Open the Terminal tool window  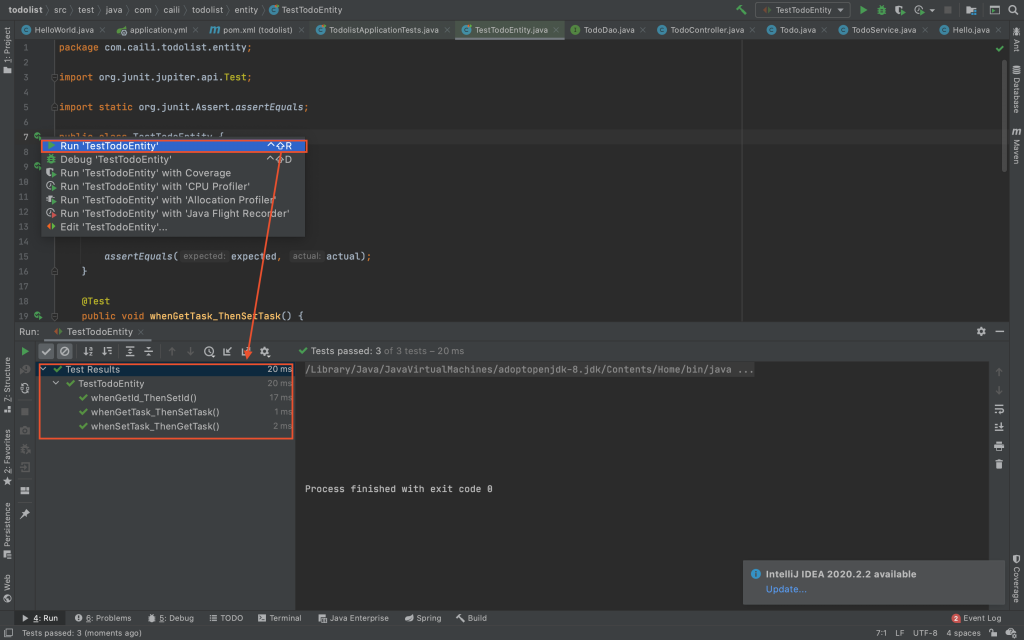click(280, 618)
